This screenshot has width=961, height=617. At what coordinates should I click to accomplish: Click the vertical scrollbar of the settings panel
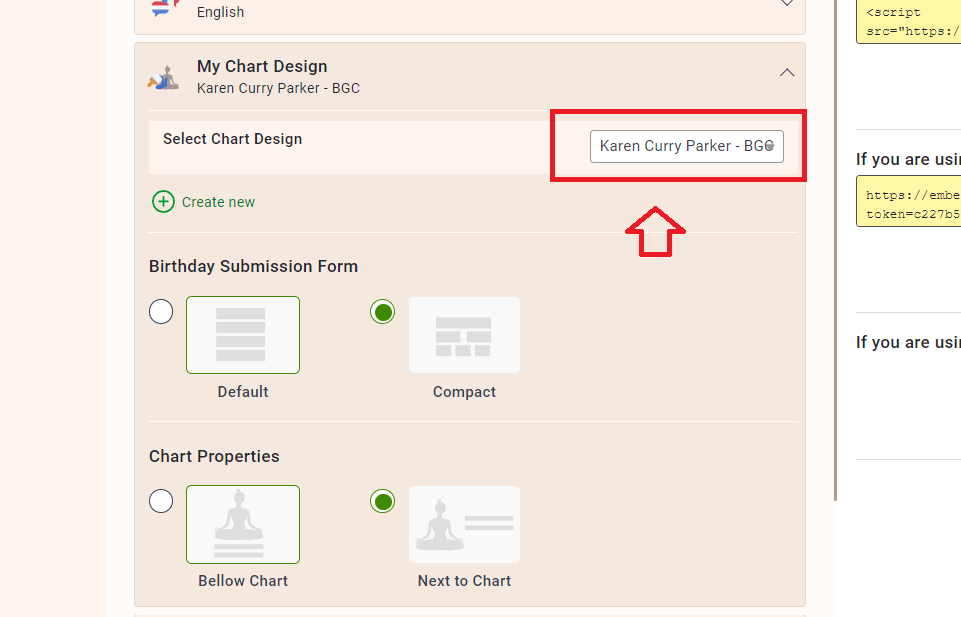(834, 250)
